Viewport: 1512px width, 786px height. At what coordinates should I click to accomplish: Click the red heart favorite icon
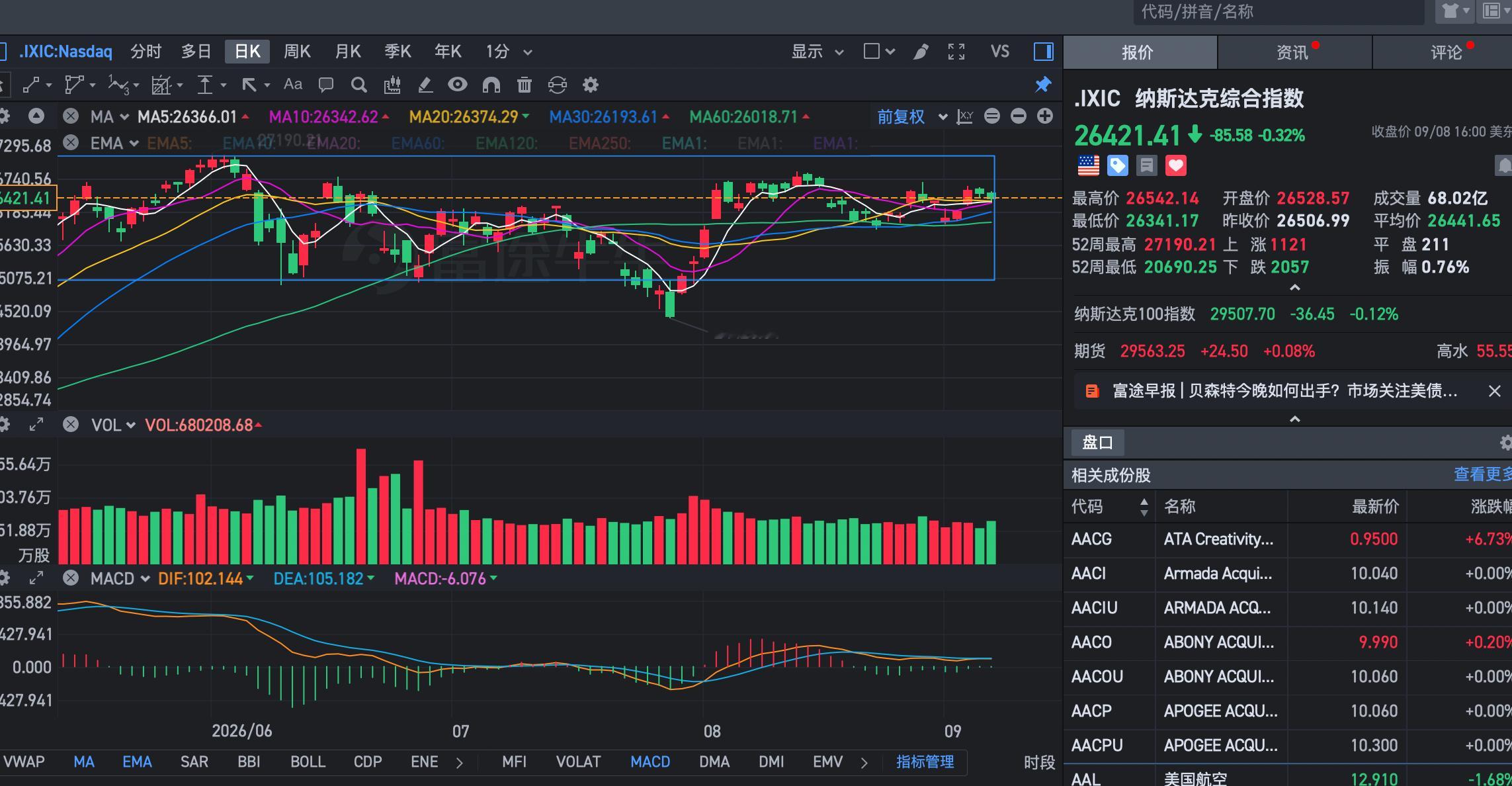[x=1176, y=165]
